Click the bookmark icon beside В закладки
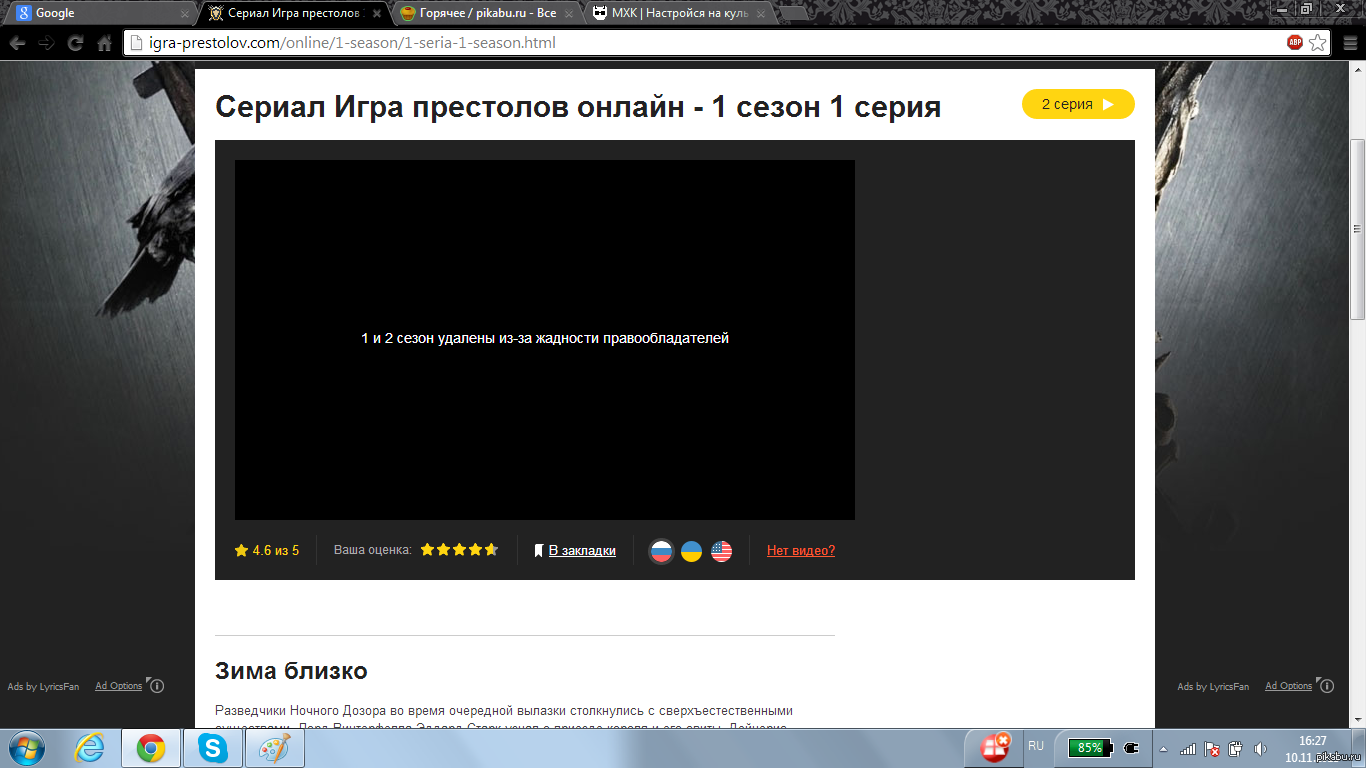Viewport: 1366px width, 768px height. click(x=539, y=551)
